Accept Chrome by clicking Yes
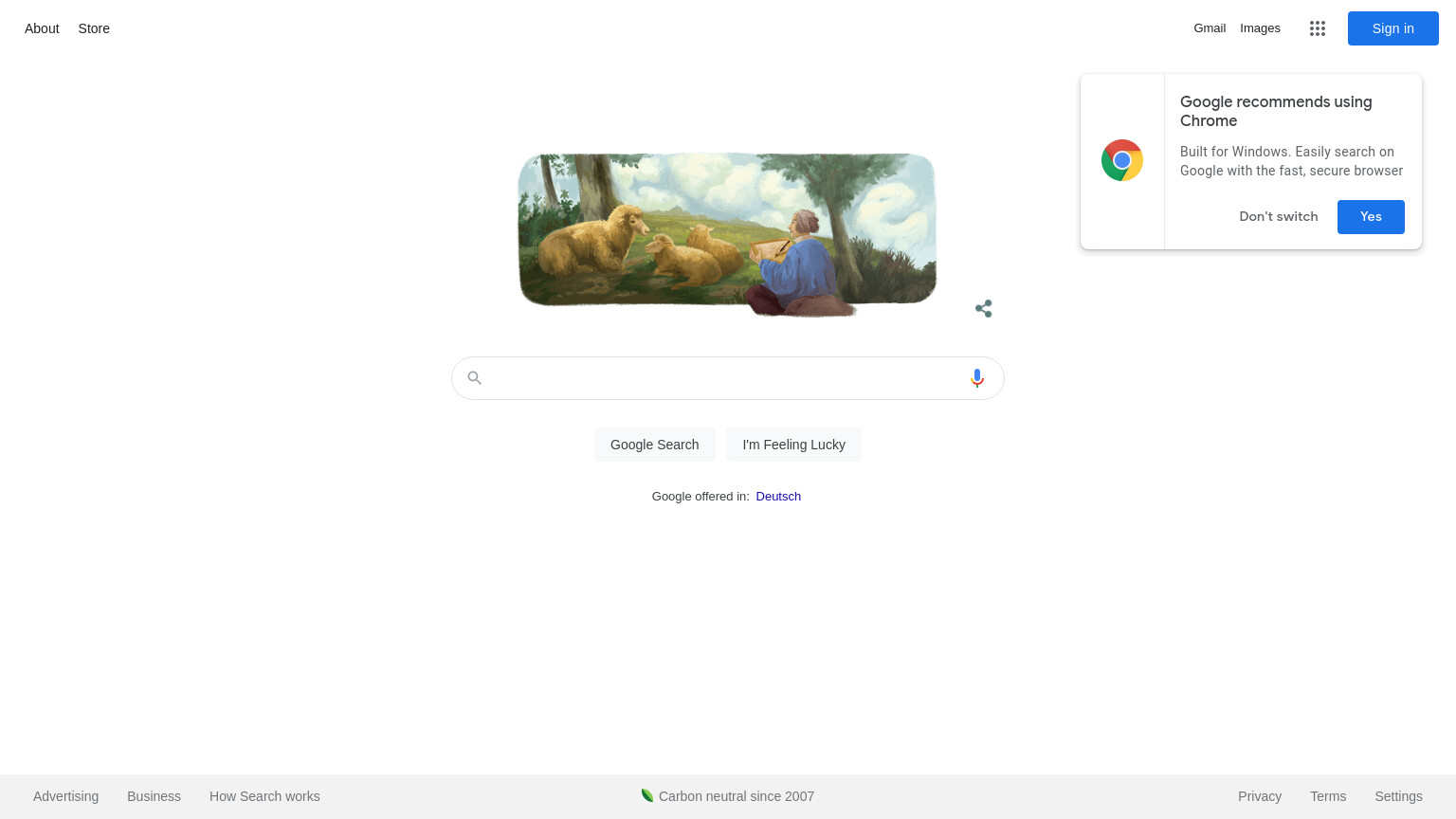The width and height of the screenshot is (1456, 819). coord(1371,216)
